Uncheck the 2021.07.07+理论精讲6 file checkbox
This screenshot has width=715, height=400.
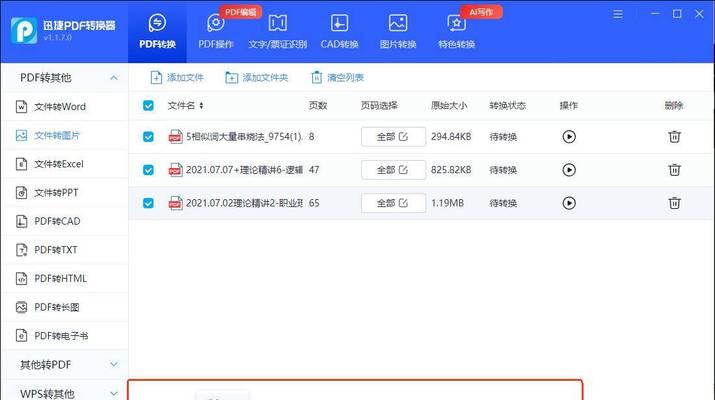tap(148, 170)
